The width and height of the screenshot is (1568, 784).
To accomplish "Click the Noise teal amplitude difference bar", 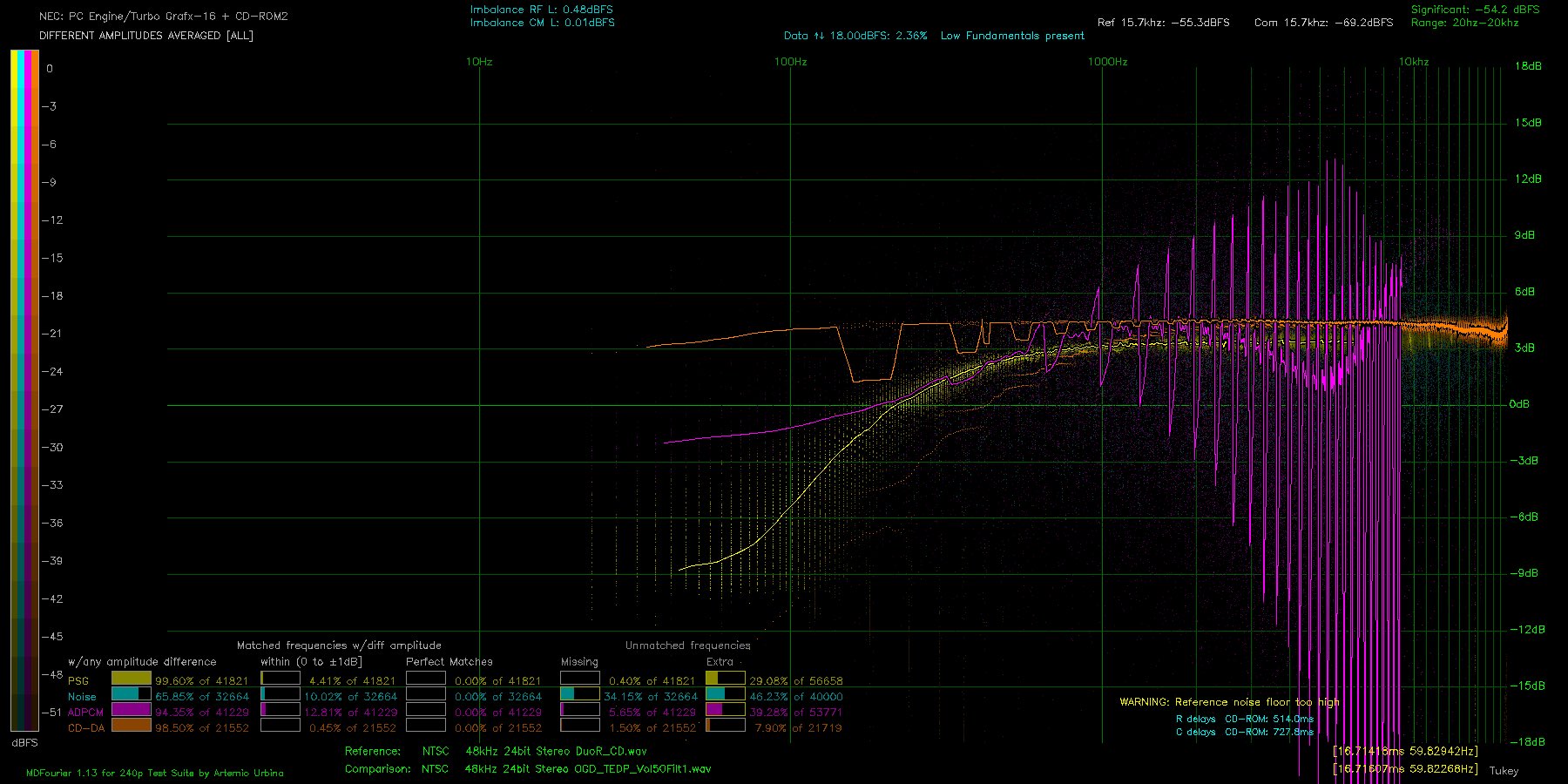I will 132,693.
